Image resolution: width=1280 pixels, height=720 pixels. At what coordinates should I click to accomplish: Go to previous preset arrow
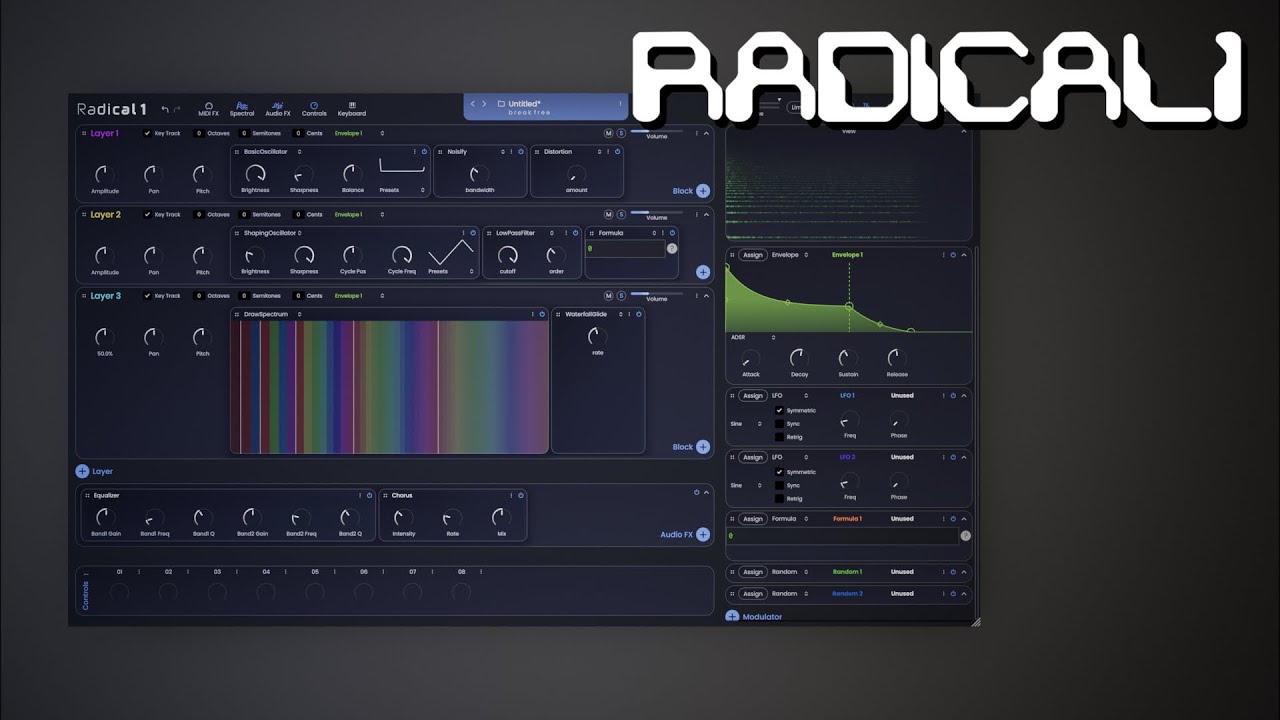[x=473, y=104]
